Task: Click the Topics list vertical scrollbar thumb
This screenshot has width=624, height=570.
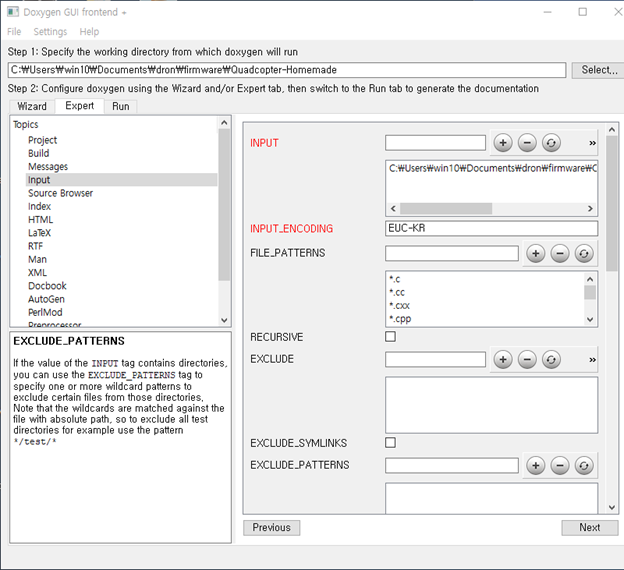Action: coord(224,205)
